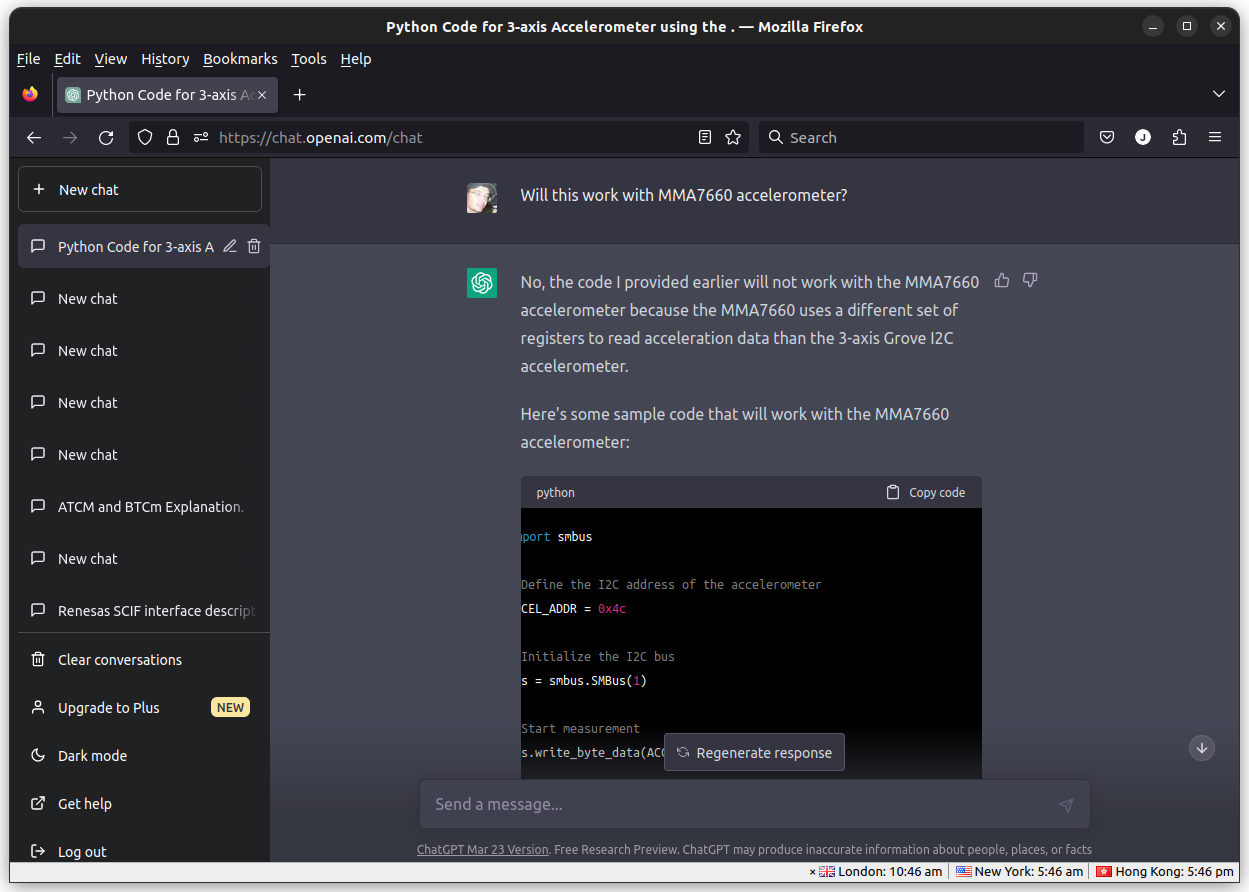Open the Bookmarks menu

[240, 59]
